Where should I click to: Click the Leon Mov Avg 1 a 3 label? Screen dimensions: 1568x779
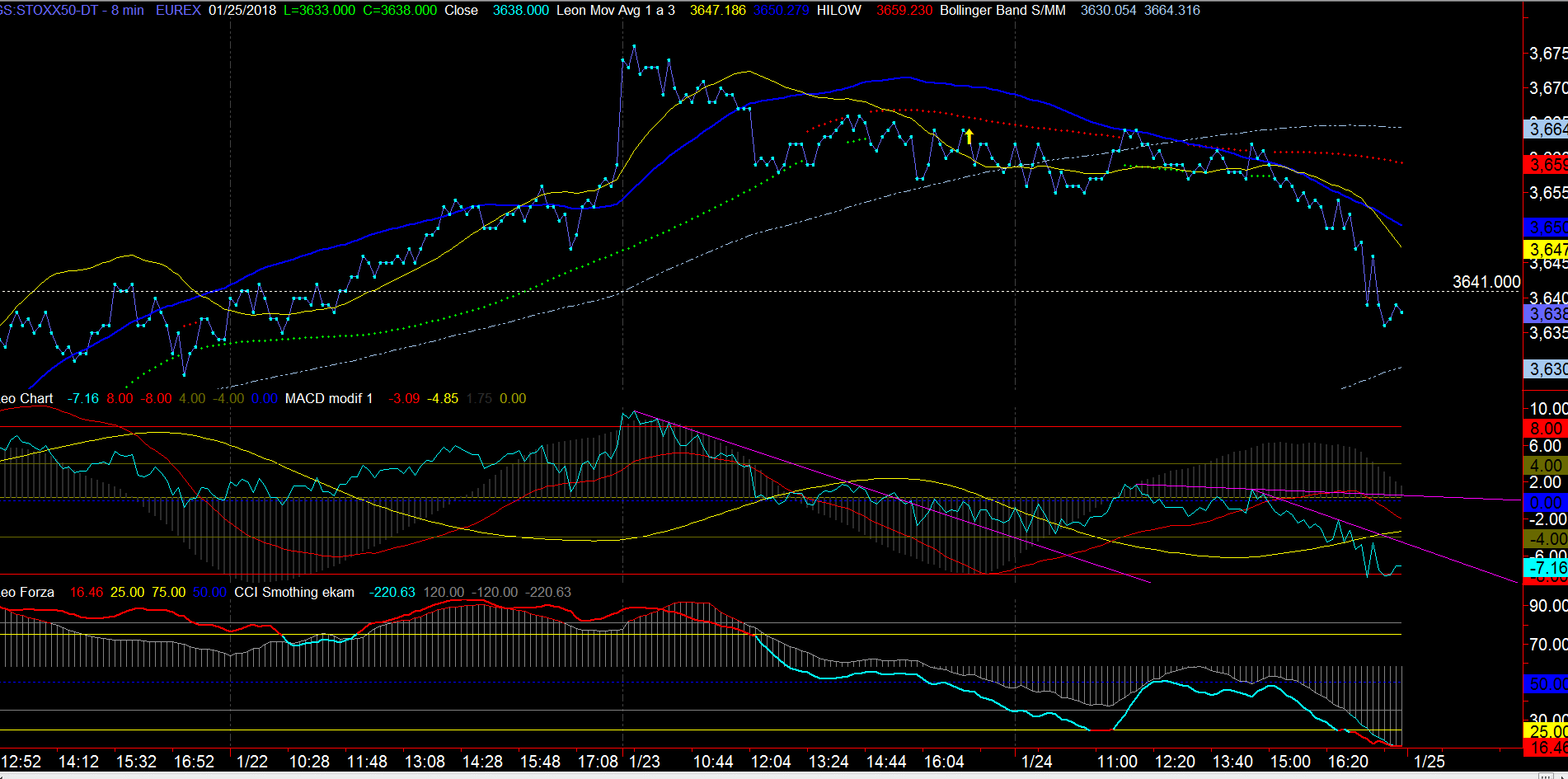(616, 11)
